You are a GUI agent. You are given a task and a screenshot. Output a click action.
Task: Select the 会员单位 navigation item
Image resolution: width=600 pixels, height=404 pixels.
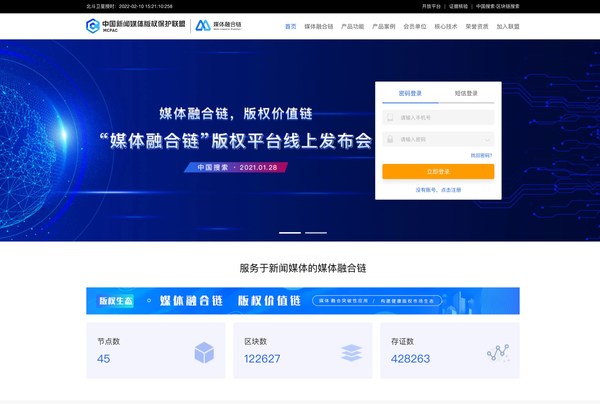[414, 26]
